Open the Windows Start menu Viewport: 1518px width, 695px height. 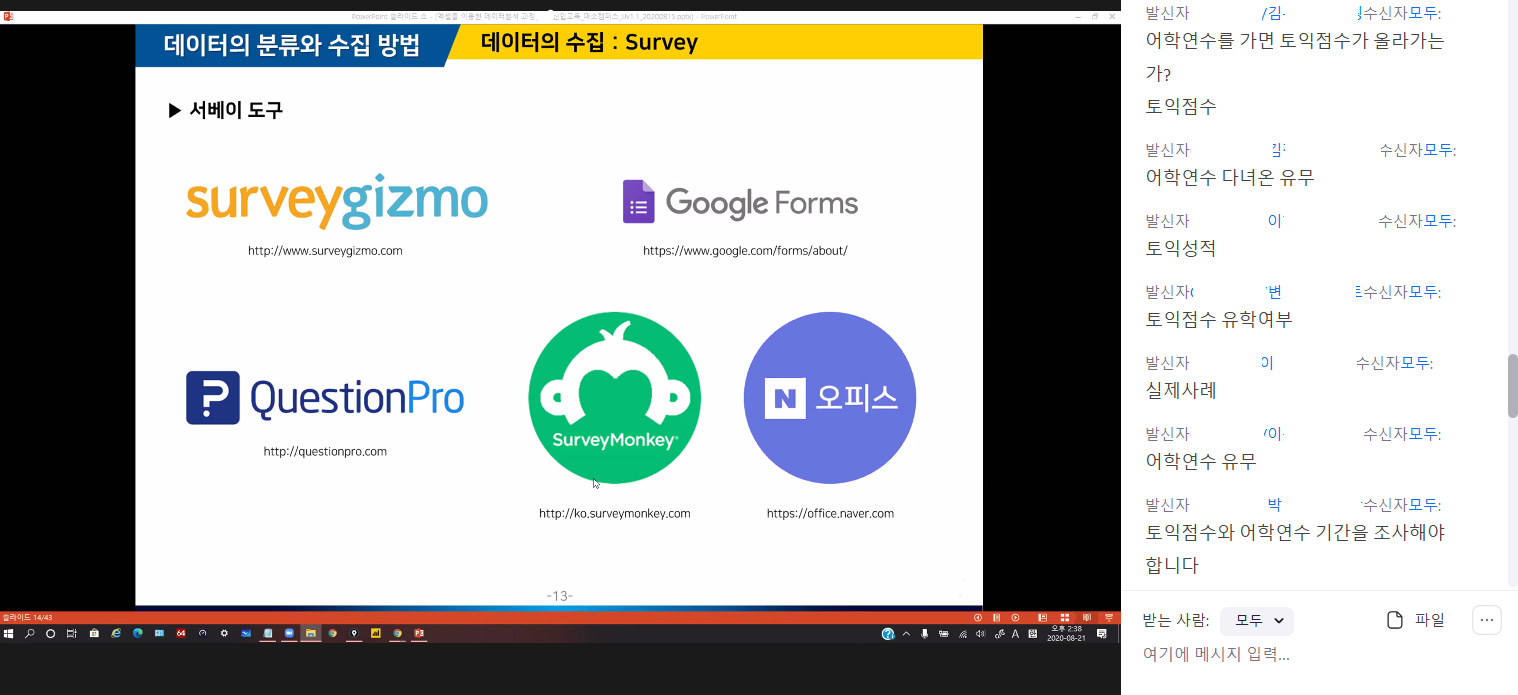coord(8,633)
